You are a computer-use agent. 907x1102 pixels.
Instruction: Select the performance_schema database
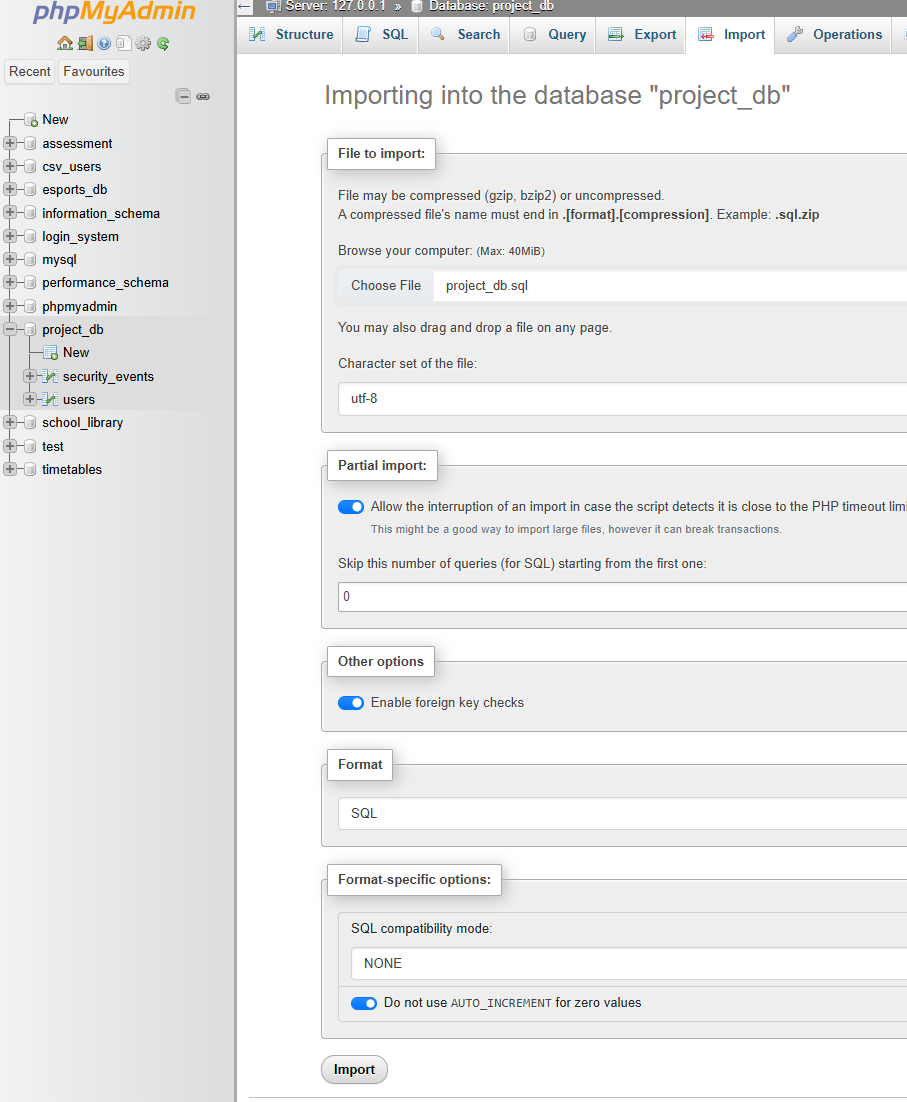pyautogui.click(x=105, y=283)
